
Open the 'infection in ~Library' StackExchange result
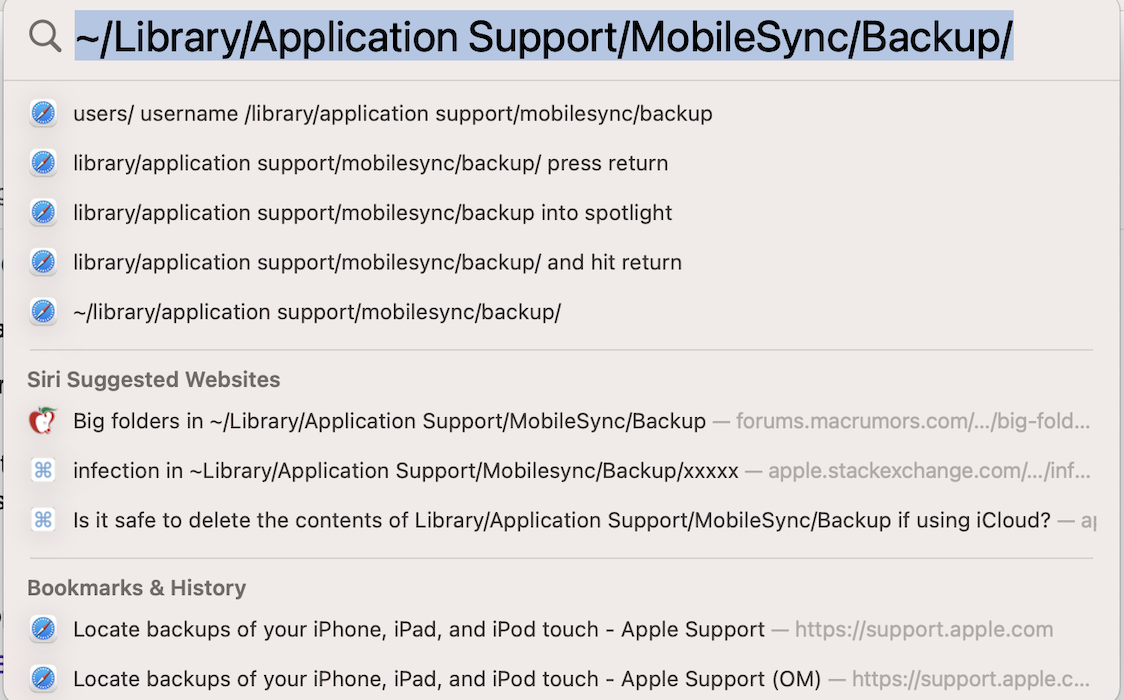pyautogui.click(x=405, y=470)
